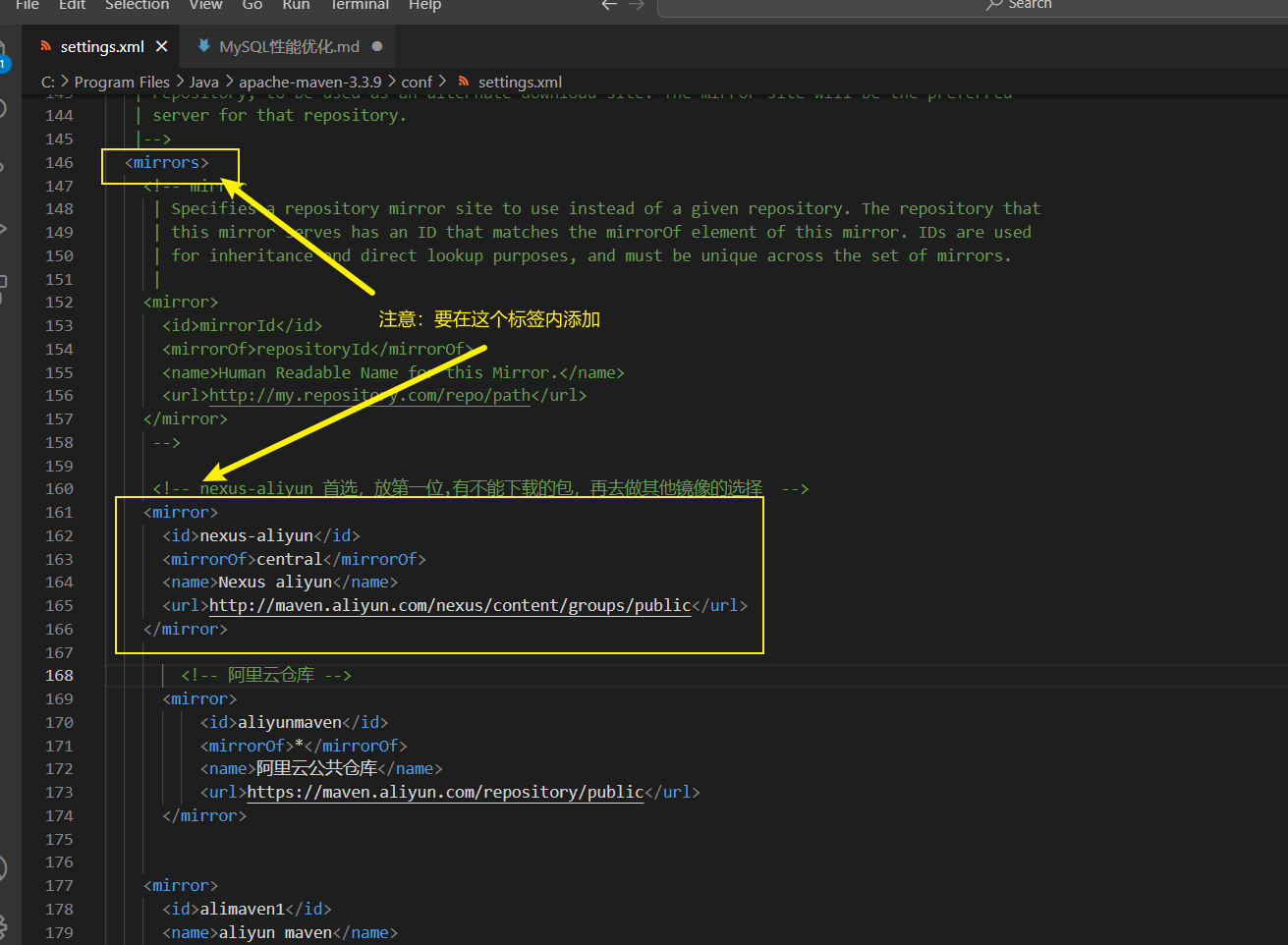
Task: Click 'server for that repository.' on line 144
Action: coord(280,116)
